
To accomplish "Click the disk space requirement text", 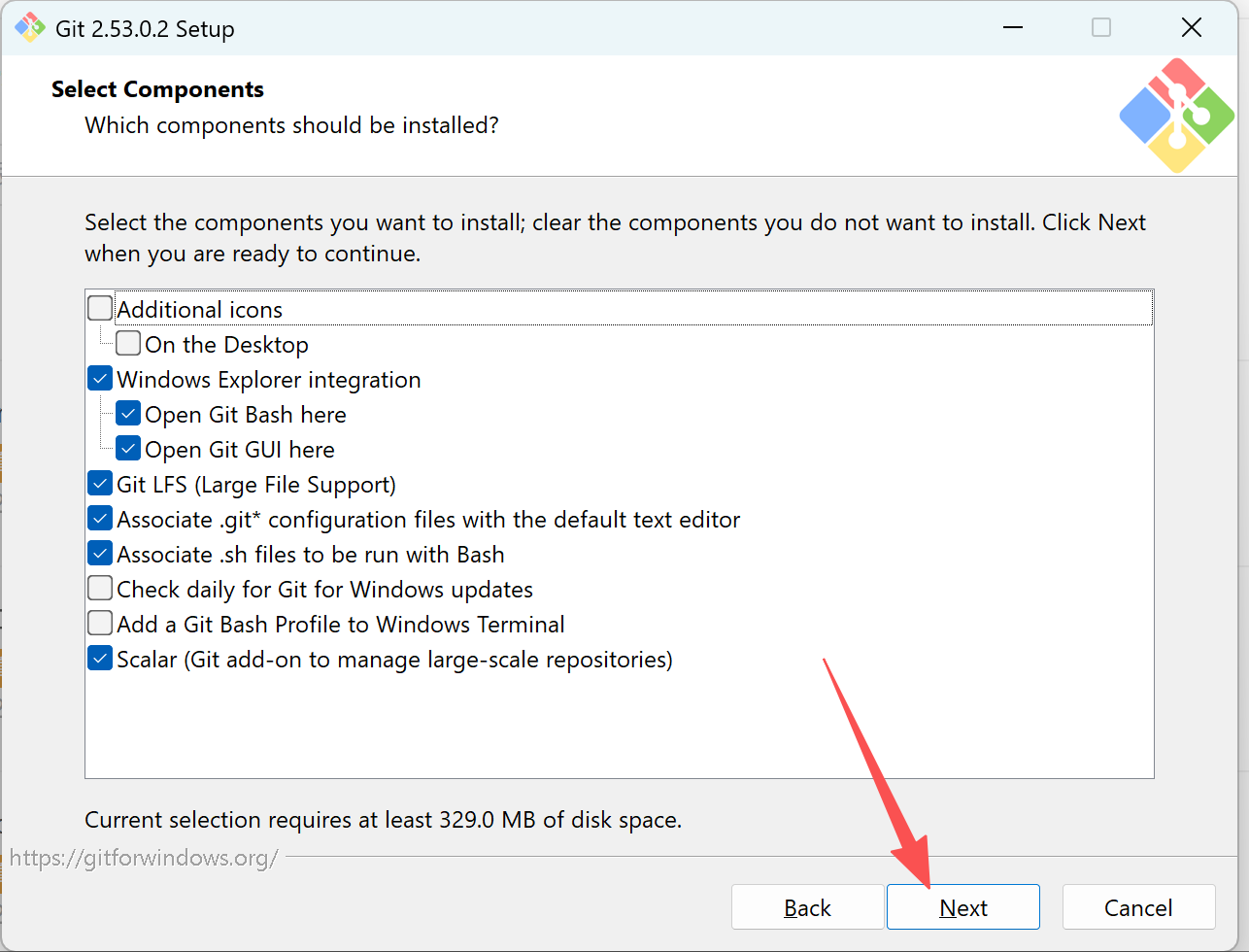I will click(384, 820).
